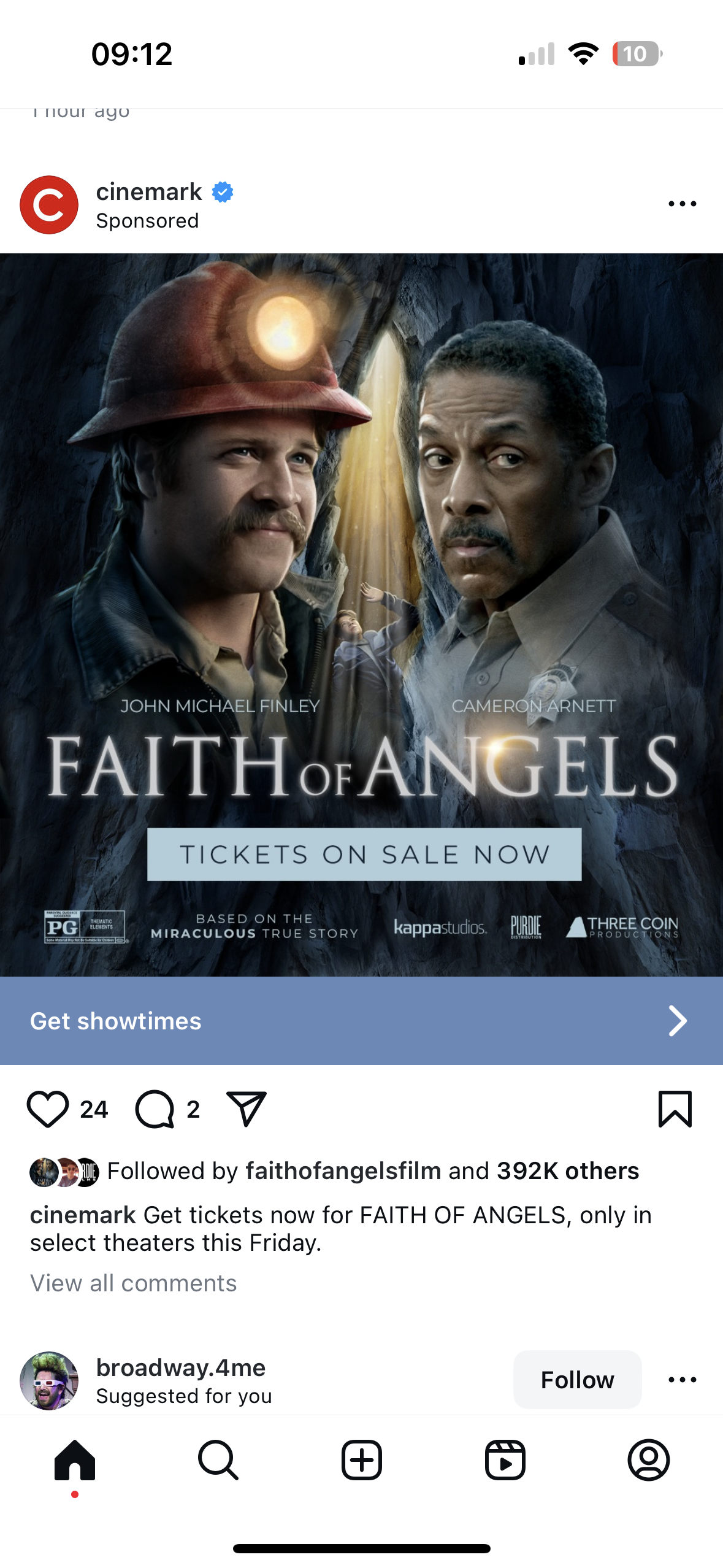This screenshot has height=1568, width=723.
Task: Open comments via speech bubble icon
Action: click(155, 1109)
